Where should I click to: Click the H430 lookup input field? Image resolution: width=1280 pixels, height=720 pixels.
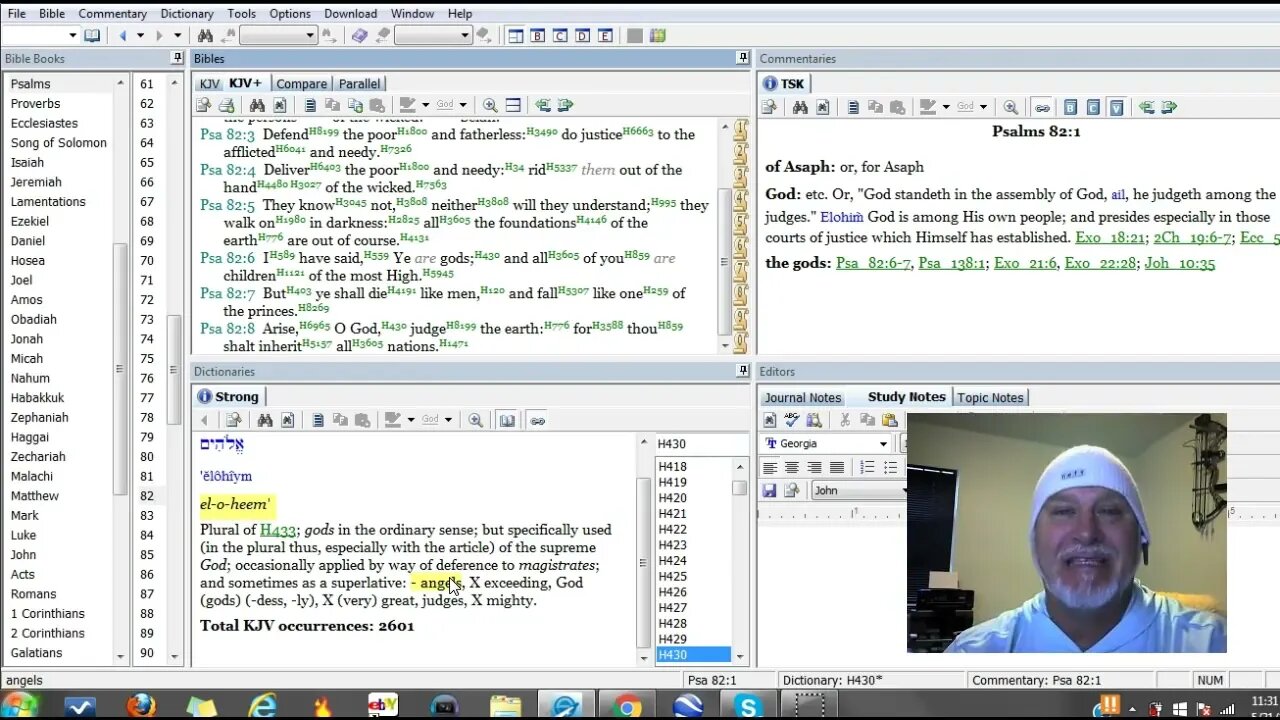coord(701,444)
